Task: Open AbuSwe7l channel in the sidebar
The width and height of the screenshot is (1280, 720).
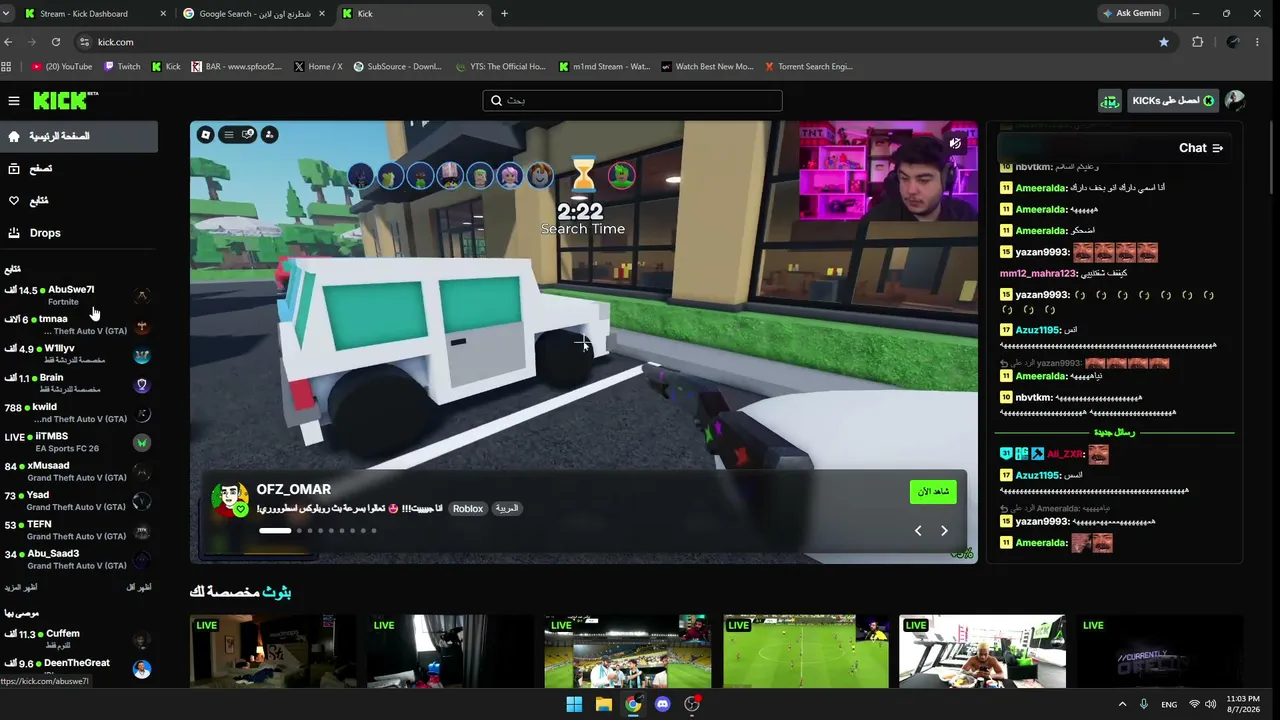Action: [x=78, y=295]
